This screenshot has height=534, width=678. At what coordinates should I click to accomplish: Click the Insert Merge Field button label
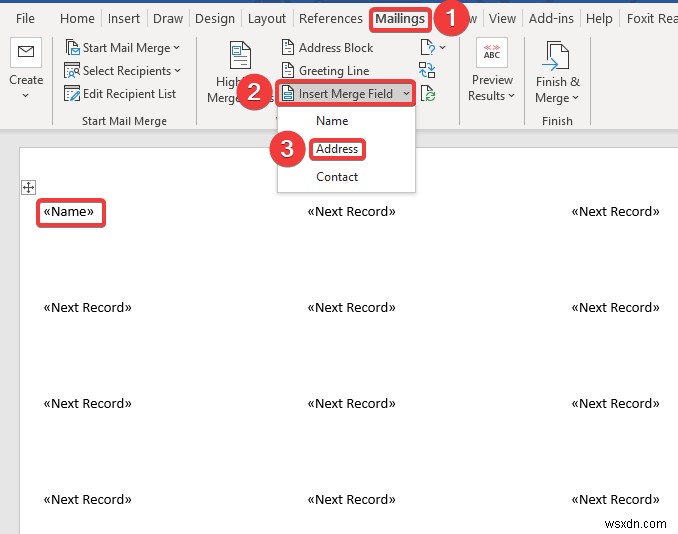[x=345, y=93]
